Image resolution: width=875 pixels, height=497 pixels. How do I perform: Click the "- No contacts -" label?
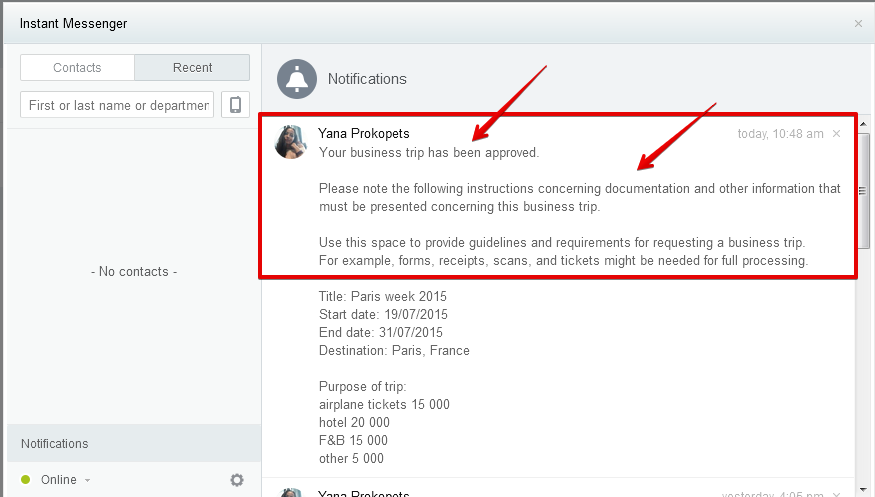134,272
